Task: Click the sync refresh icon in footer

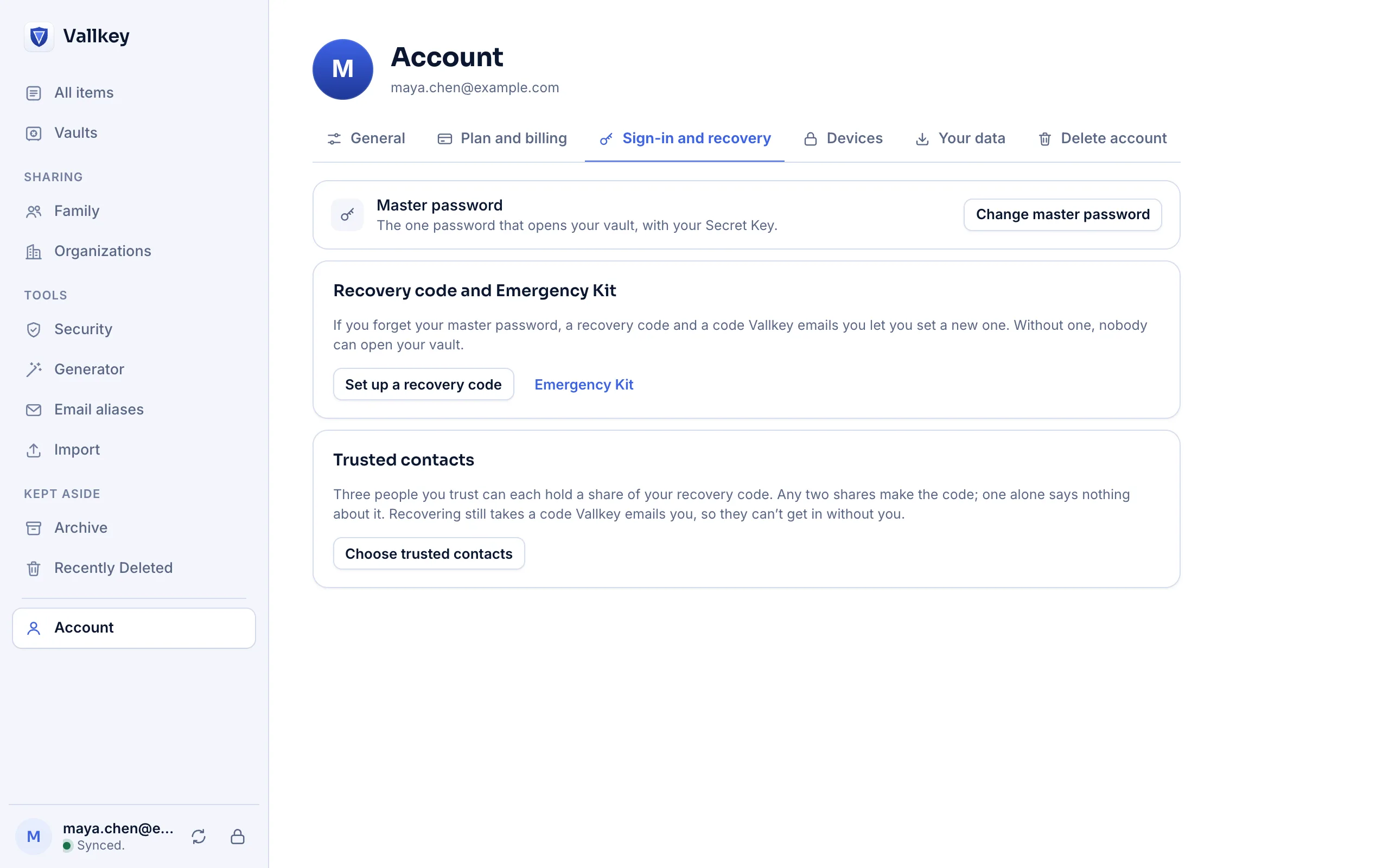Action: 199,837
